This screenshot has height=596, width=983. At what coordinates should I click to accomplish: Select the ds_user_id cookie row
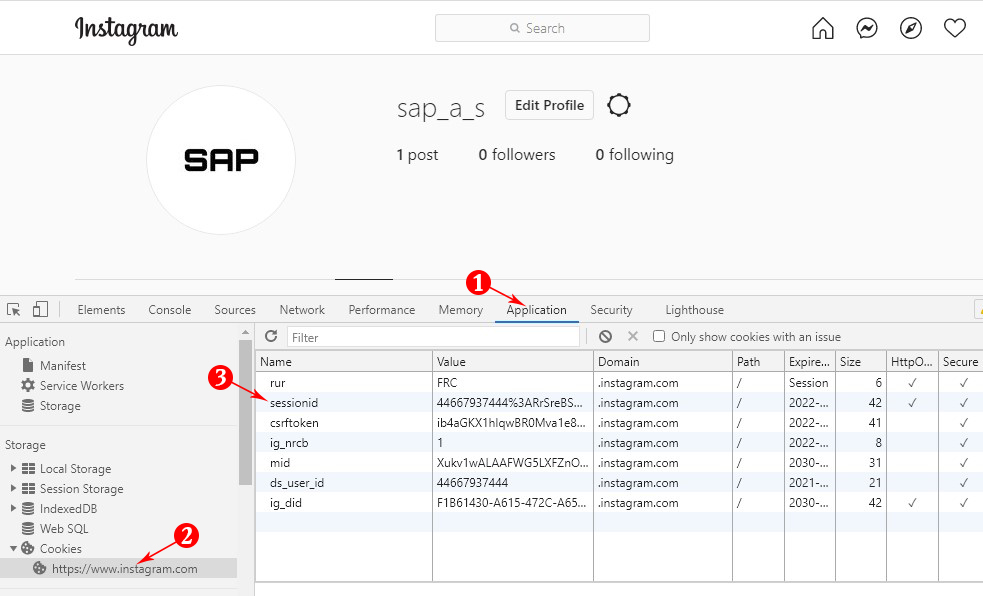pyautogui.click(x=619, y=483)
